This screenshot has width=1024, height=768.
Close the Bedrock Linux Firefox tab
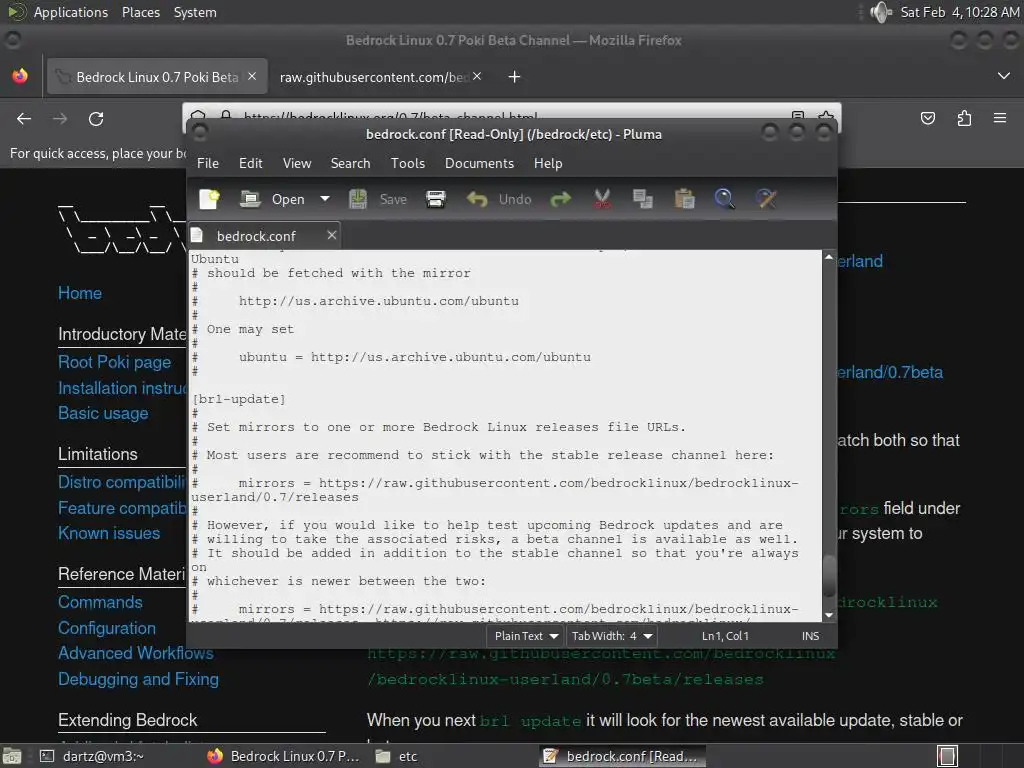252,76
